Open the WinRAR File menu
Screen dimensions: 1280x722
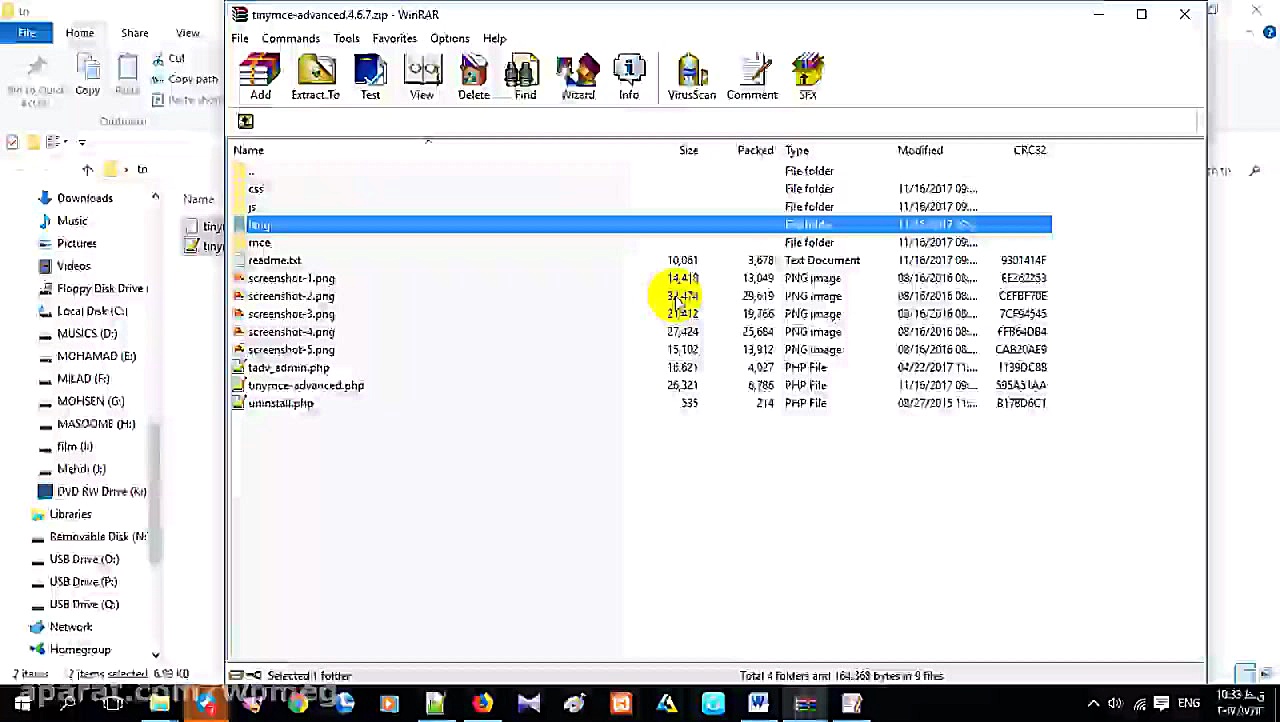[240, 38]
